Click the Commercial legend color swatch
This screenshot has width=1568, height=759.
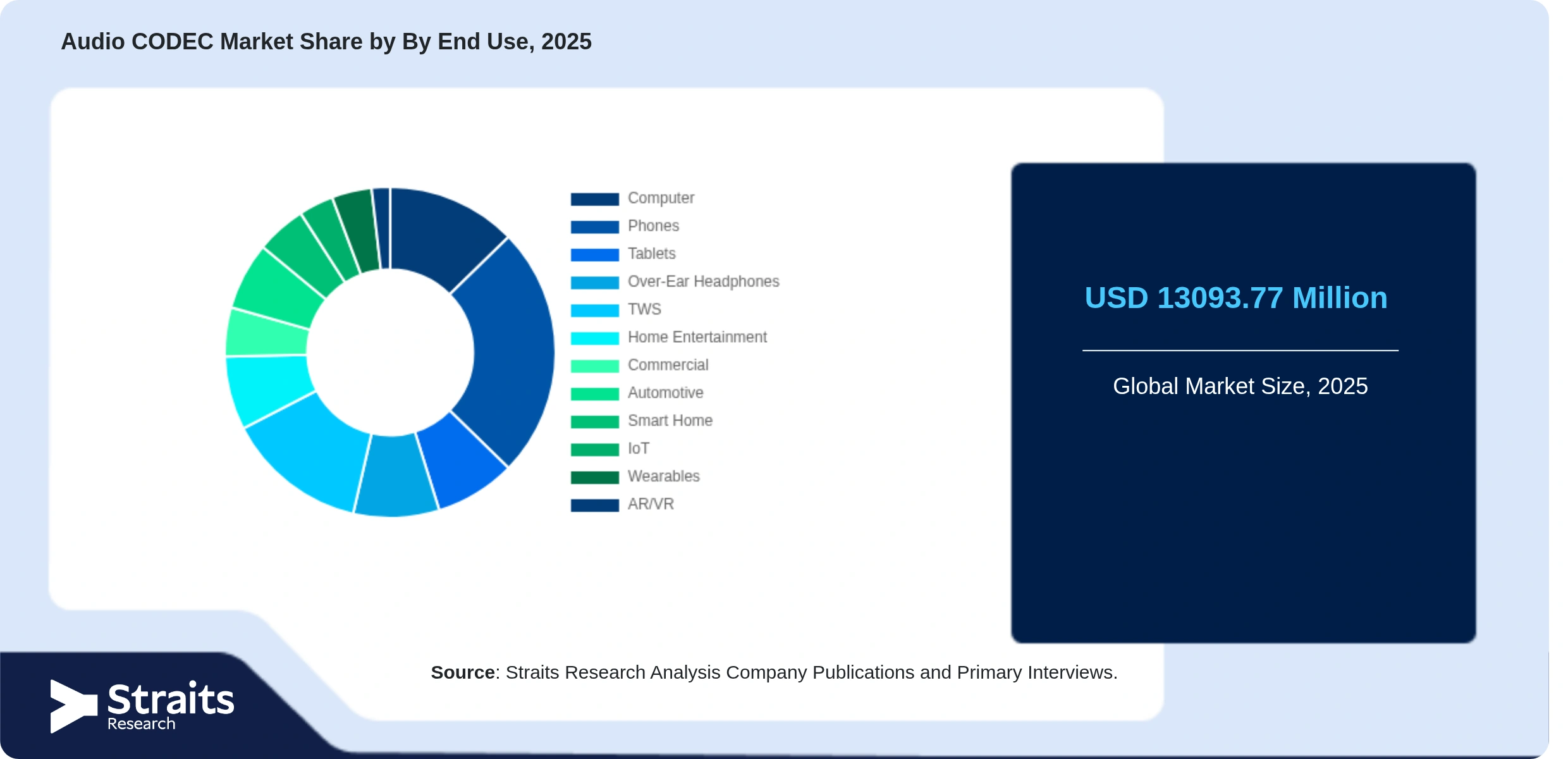pyautogui.click(x=594, y=366)
